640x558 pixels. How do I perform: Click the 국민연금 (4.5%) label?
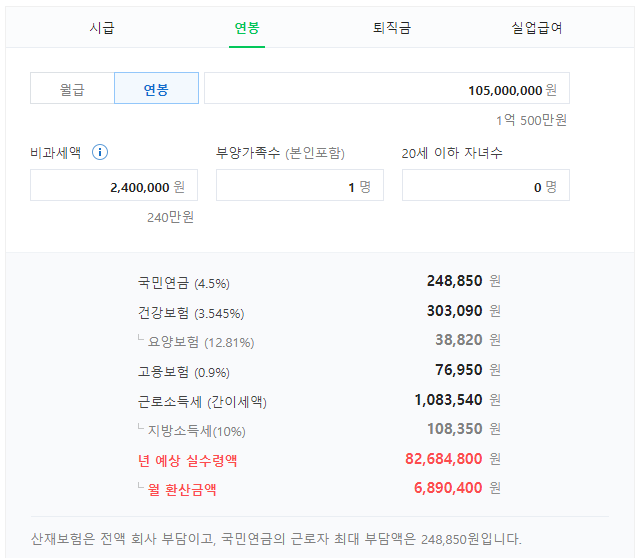[x=184, y=282]
